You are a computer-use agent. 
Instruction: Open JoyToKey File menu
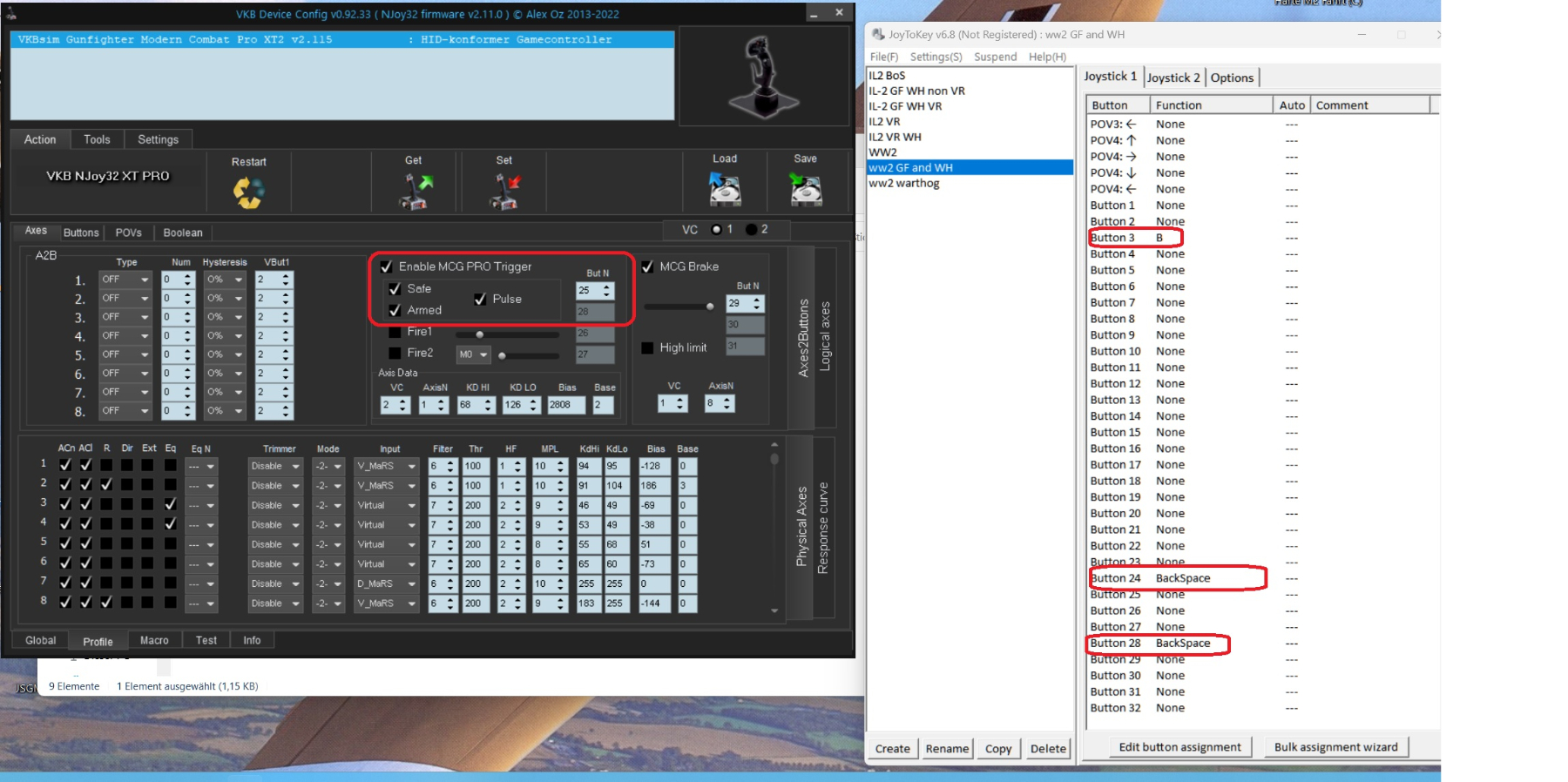coord(883,57)
